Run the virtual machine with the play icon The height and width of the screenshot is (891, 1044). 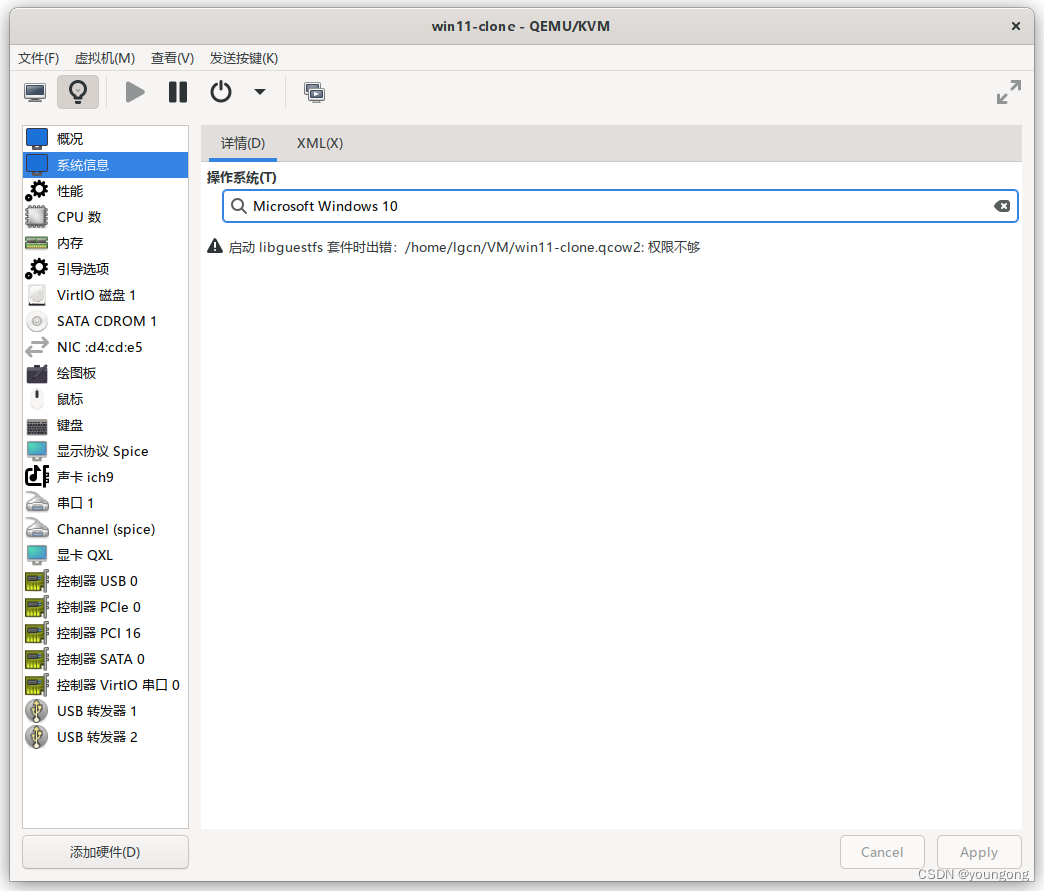click(135, 91)
